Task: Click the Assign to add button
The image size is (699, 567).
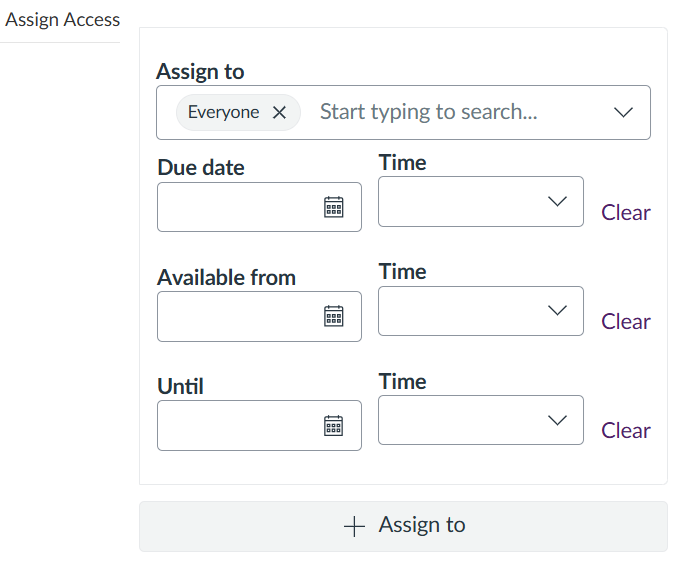Action: [x=403, y=526]
